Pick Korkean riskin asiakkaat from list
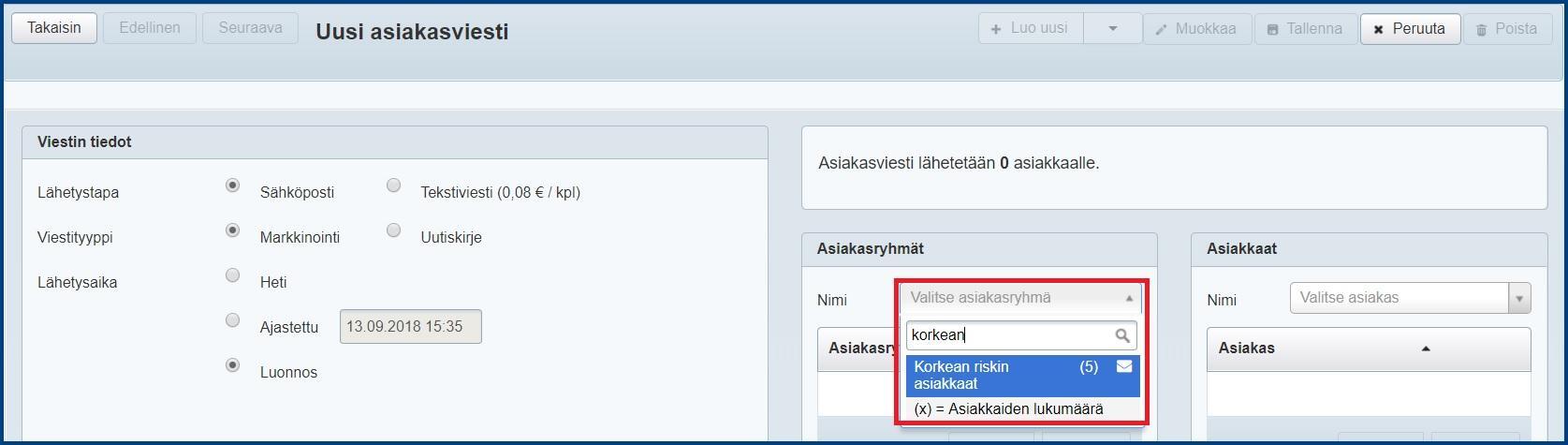 click(992, 375)
